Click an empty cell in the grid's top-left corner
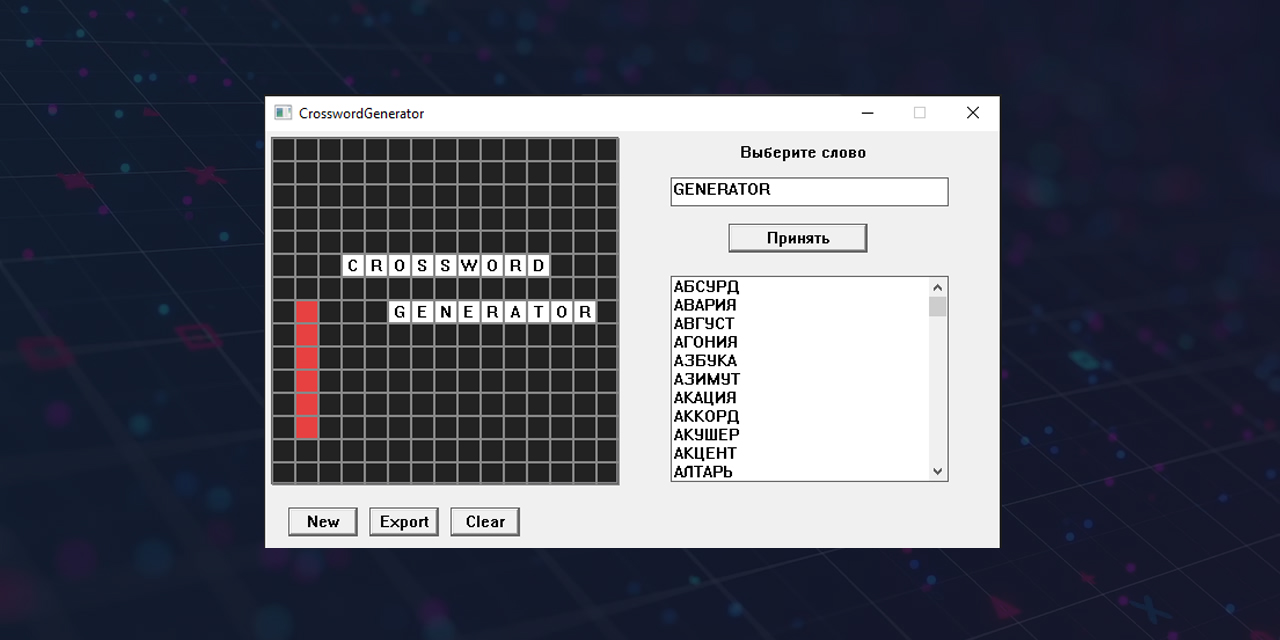 tap(283, 148)
